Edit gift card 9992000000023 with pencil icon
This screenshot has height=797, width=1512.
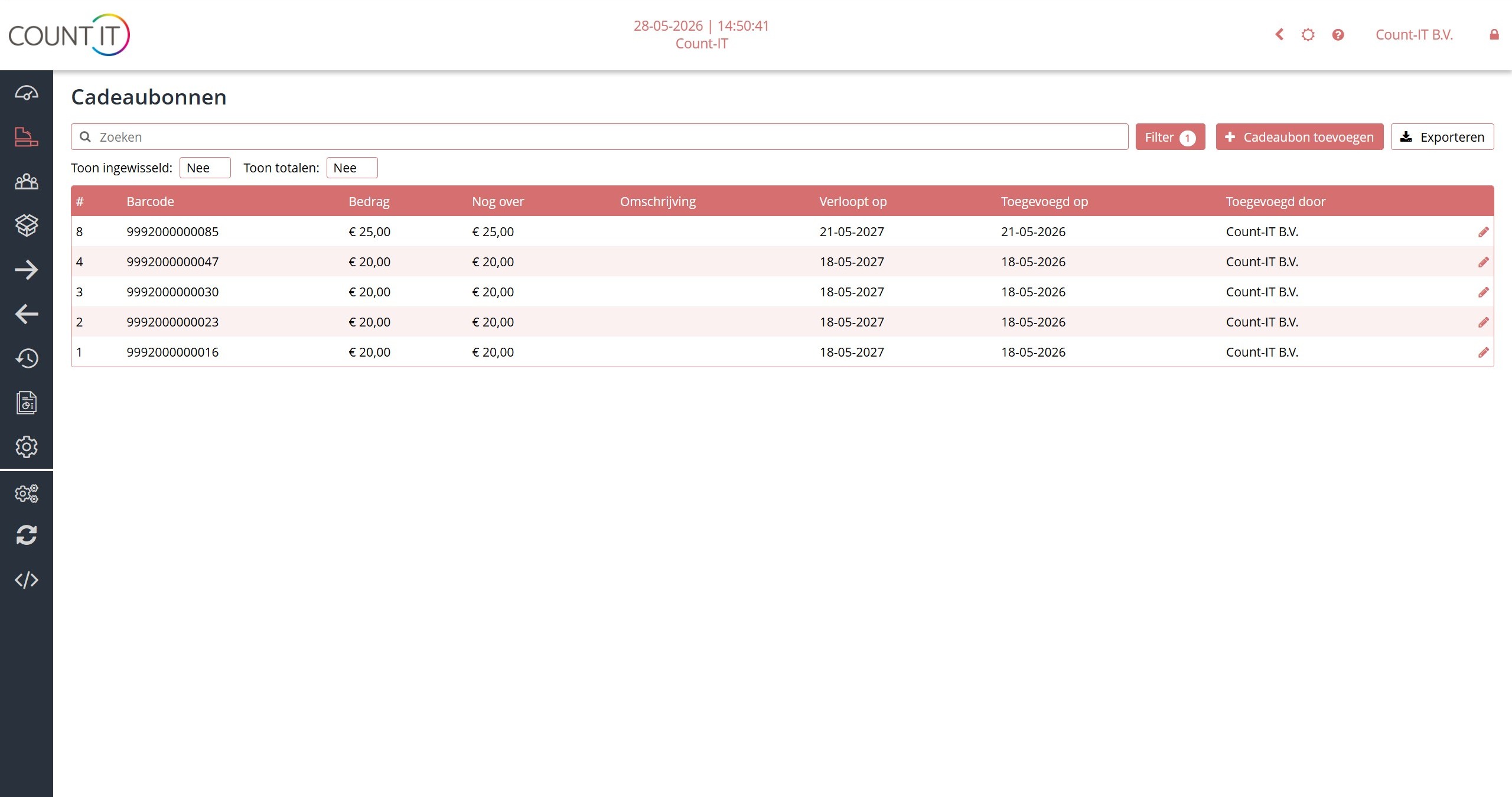coord(1484,322)
